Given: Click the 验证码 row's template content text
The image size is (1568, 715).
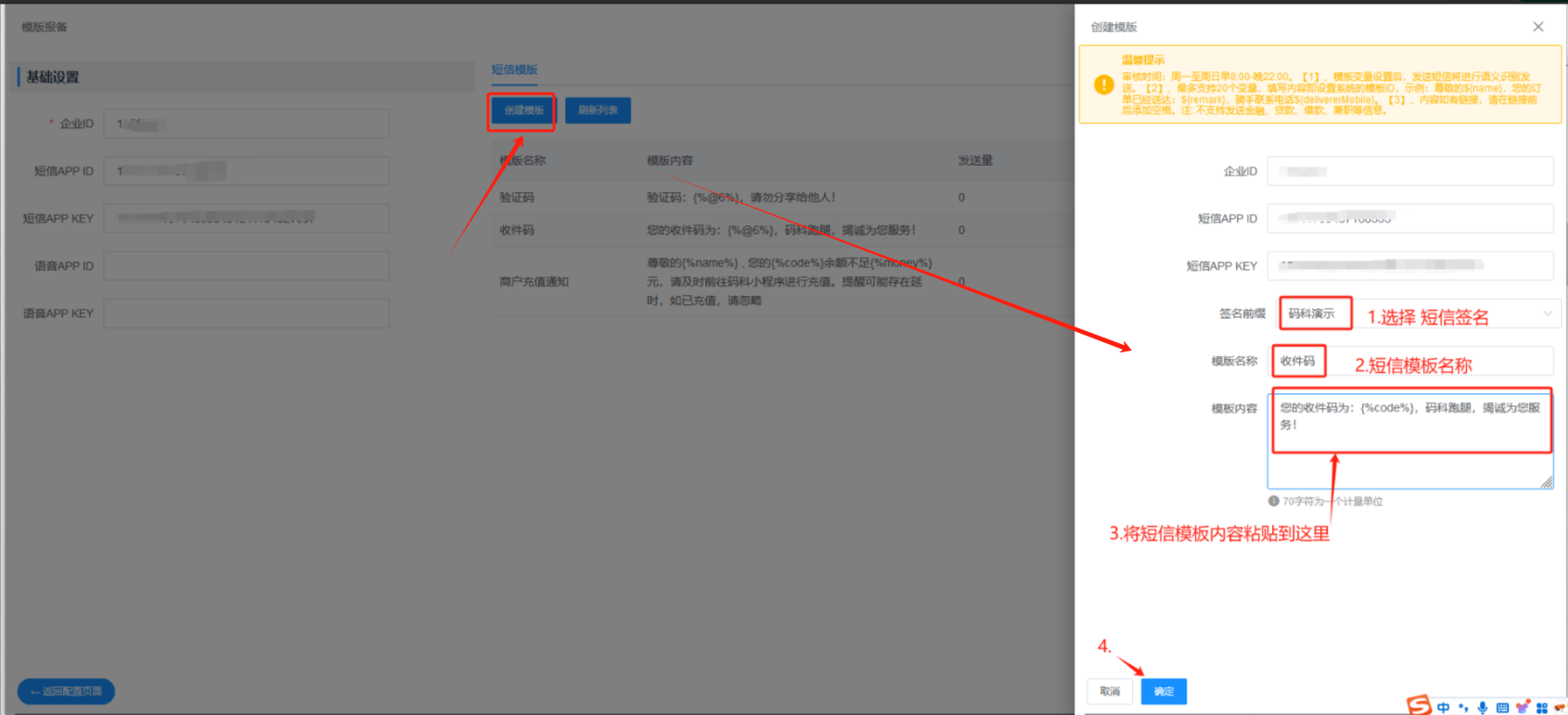Looking at the screenshot, I should coord(741,197).
